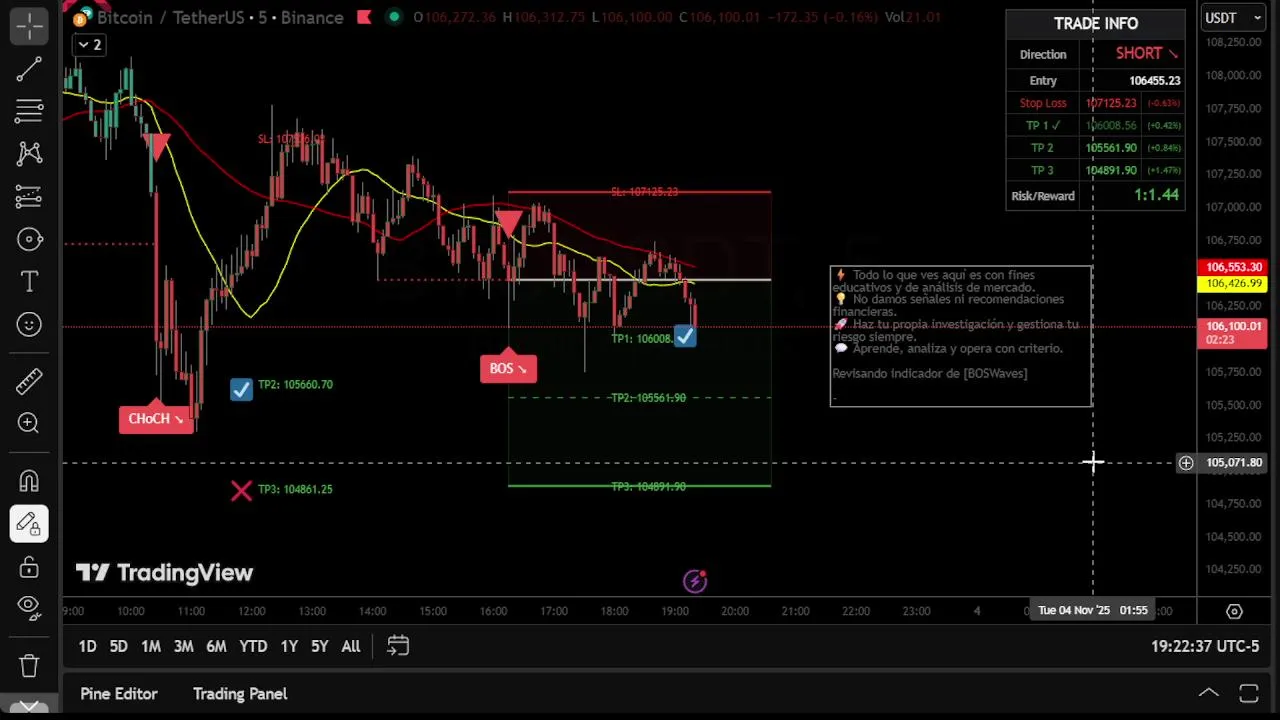This screenshot has height=720, width=1280.
Task: Click the purple lightning quick-launch icon
Action: click(695, 581)
